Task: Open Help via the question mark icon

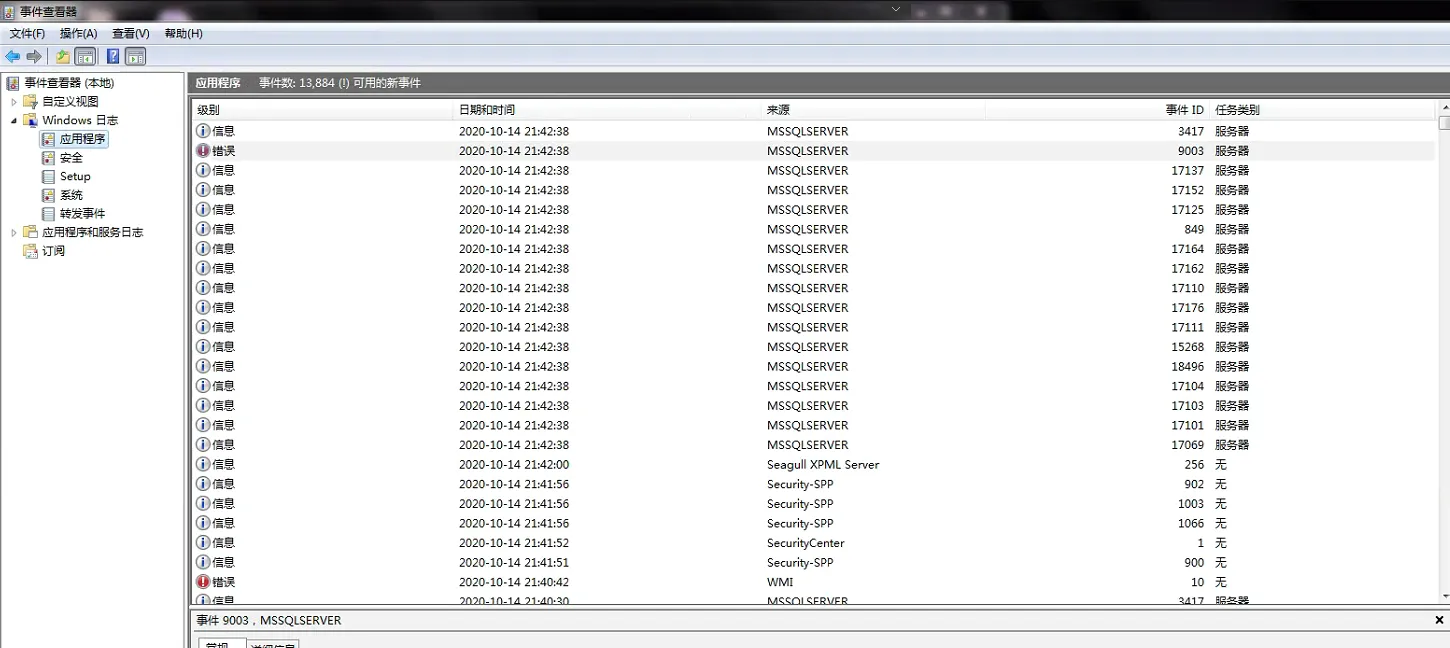Action: pyautogui.click(x=113, y=57)
